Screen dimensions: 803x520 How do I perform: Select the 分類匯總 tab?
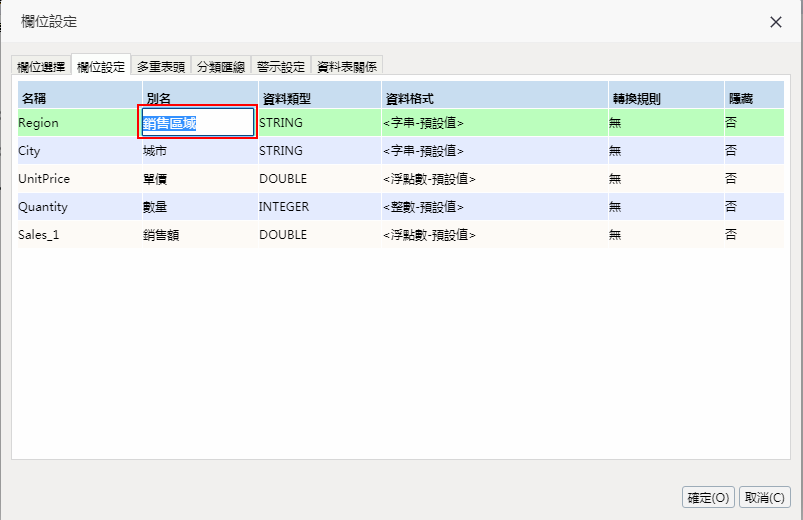220,67
